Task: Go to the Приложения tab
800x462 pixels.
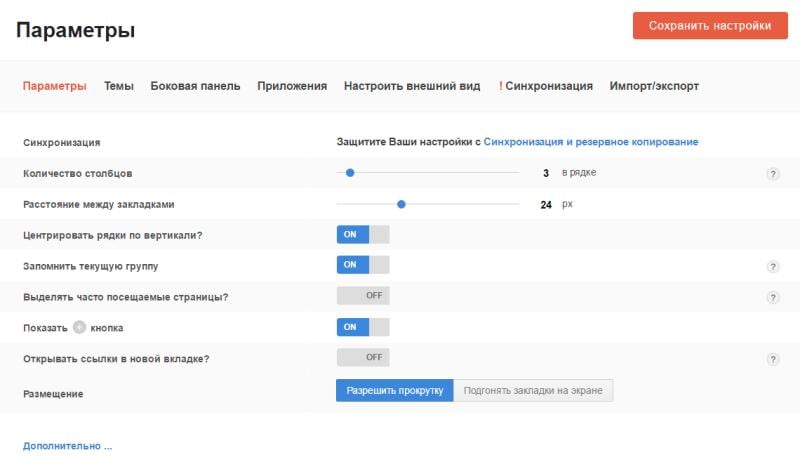Action: click(292, 86)
